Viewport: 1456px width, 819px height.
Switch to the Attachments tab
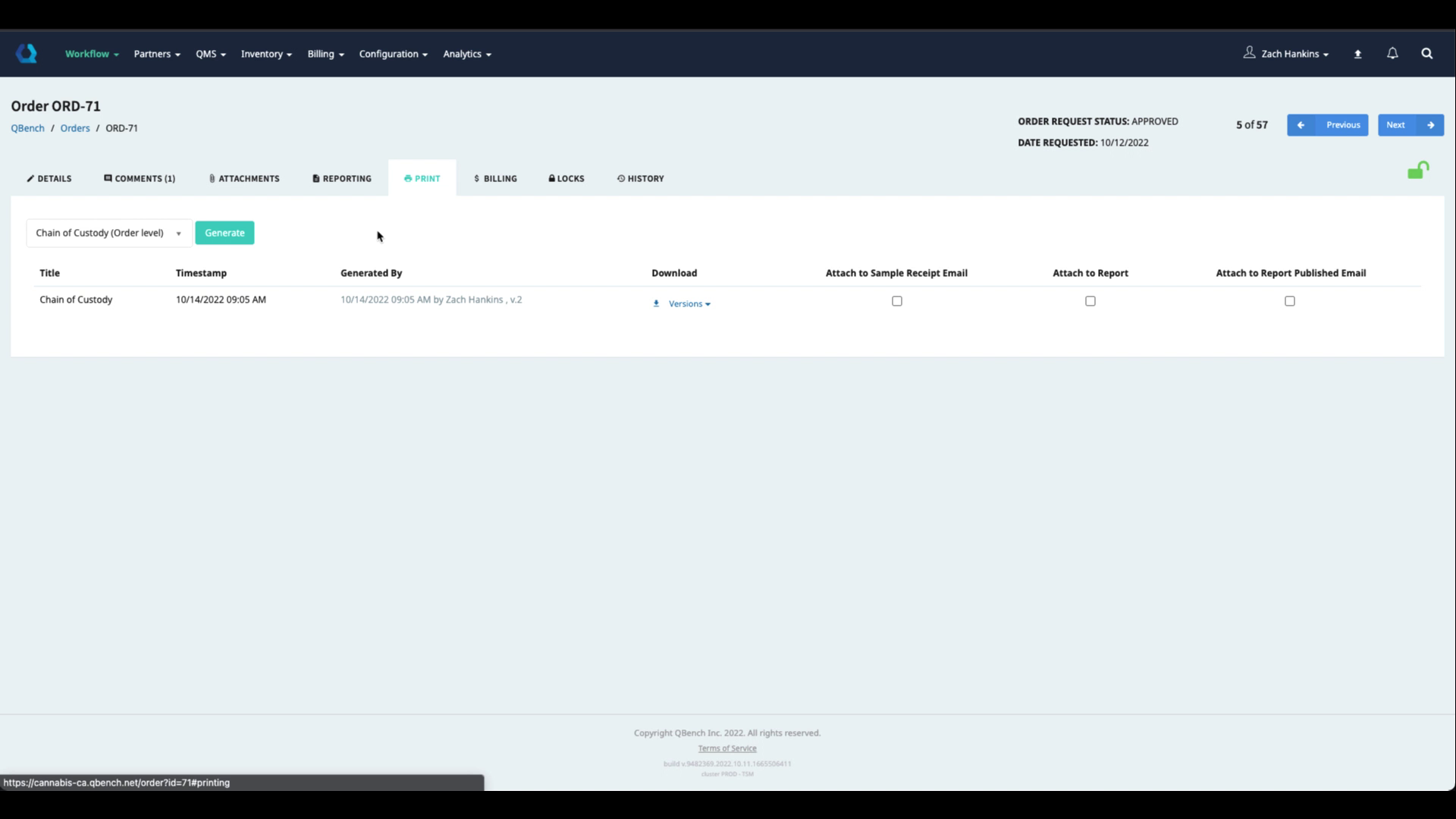coord(244,179)
